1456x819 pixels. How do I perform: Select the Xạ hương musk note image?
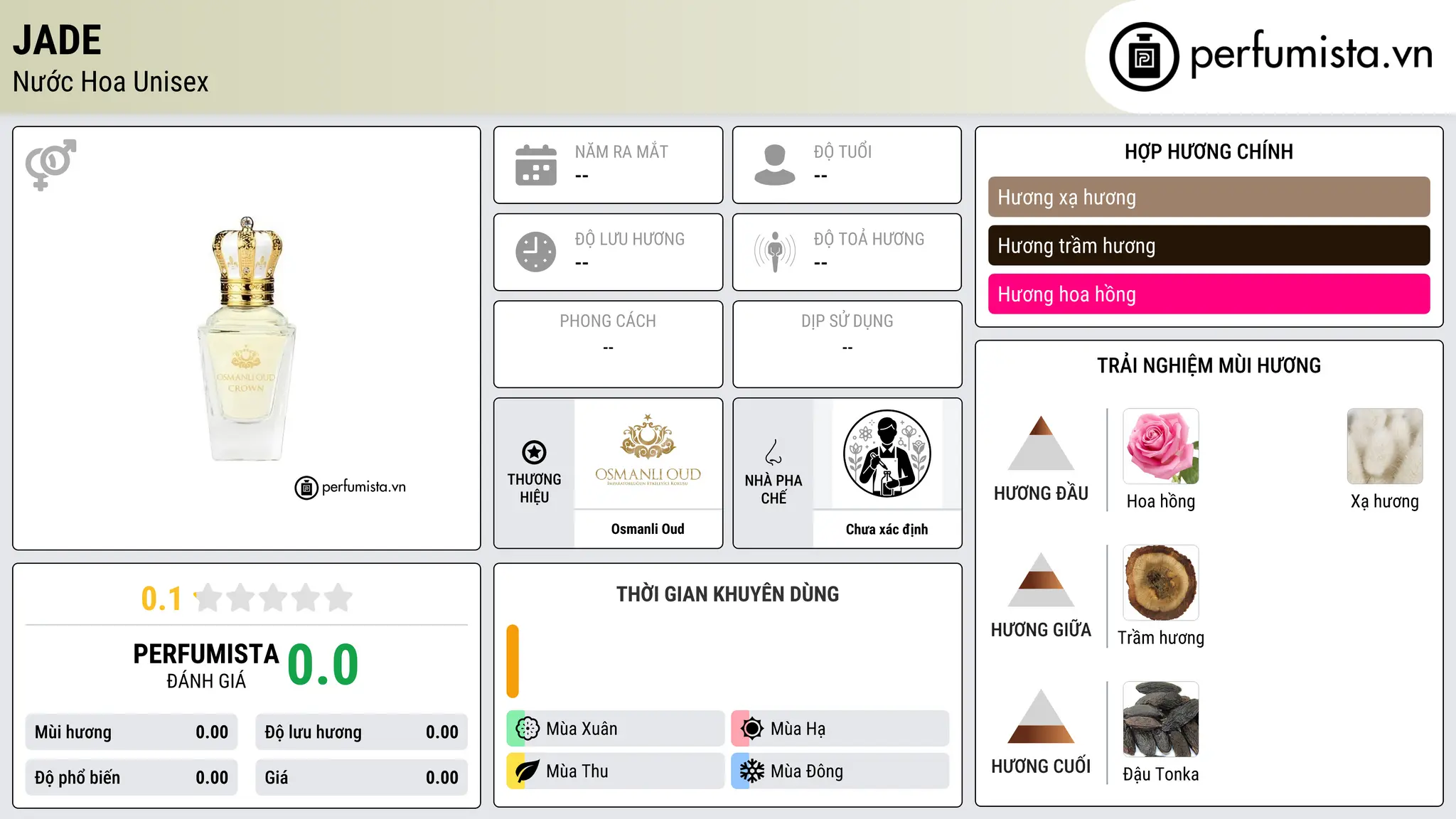point(1385,446)
